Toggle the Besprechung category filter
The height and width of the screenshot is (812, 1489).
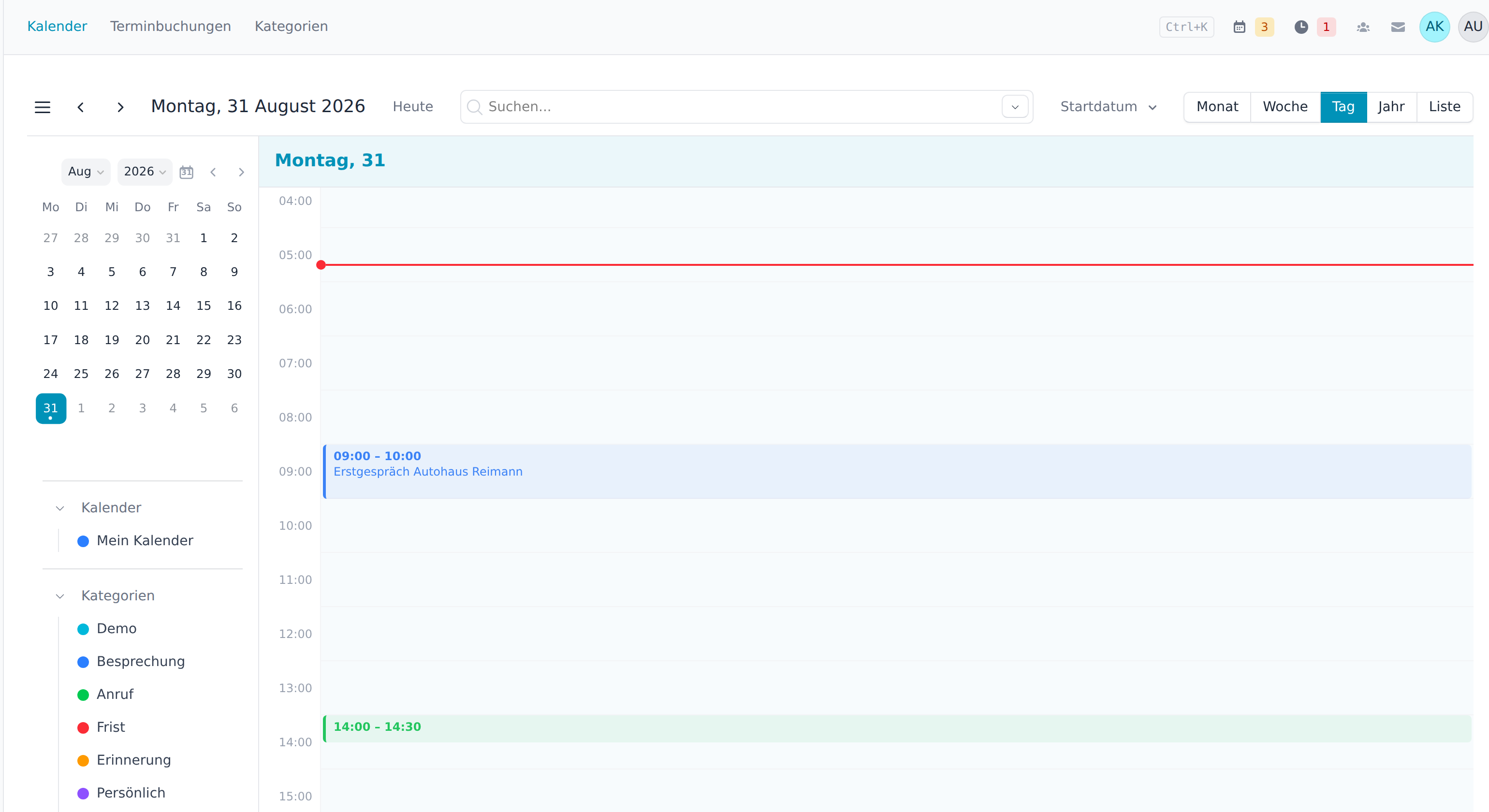[131, 662]
